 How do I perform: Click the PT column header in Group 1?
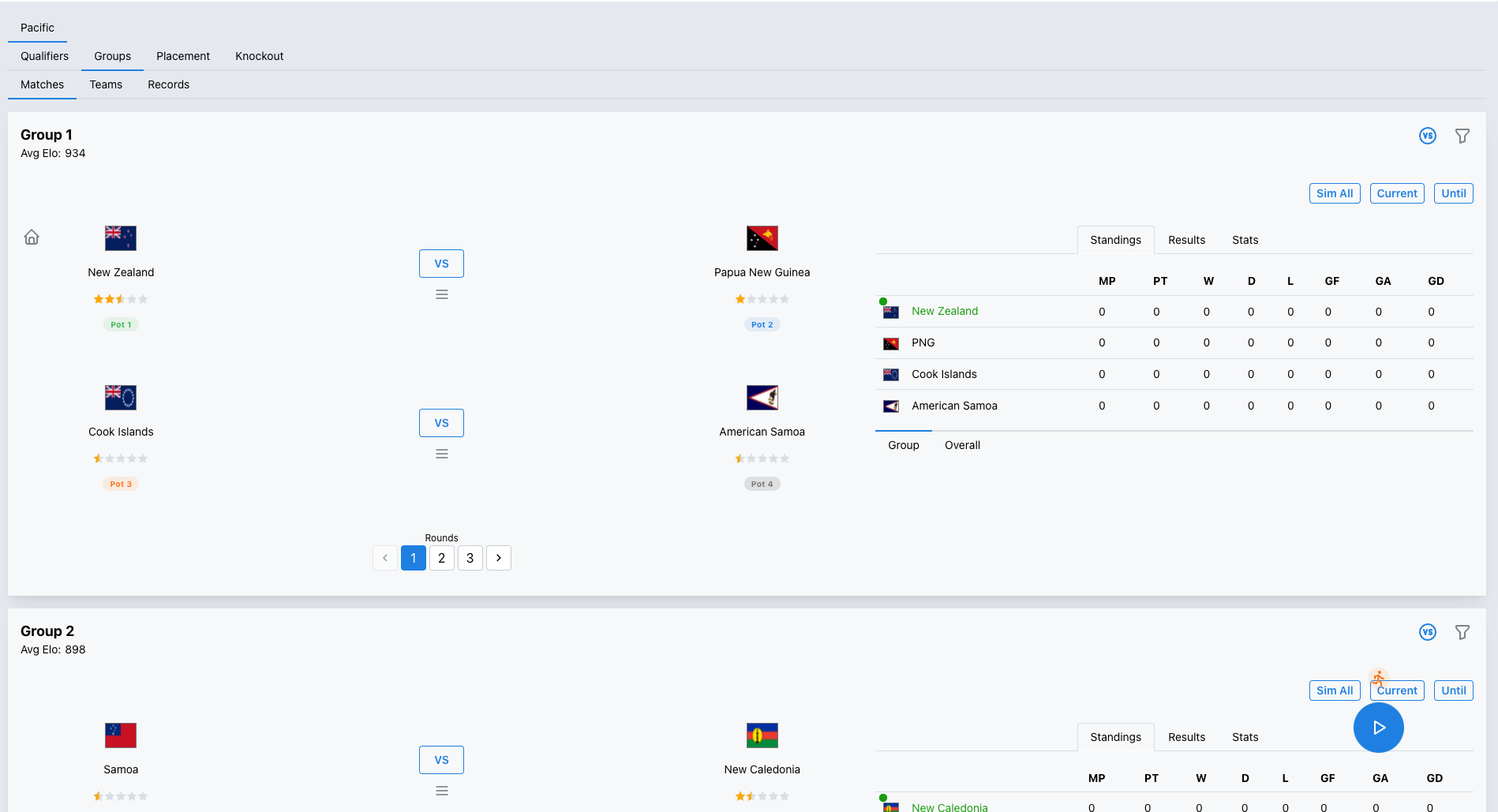(1160, 281)
